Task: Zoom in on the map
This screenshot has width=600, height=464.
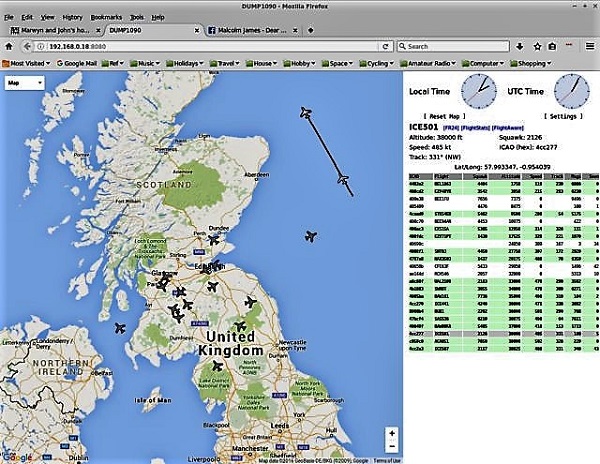Action: (x=392, y=433)
